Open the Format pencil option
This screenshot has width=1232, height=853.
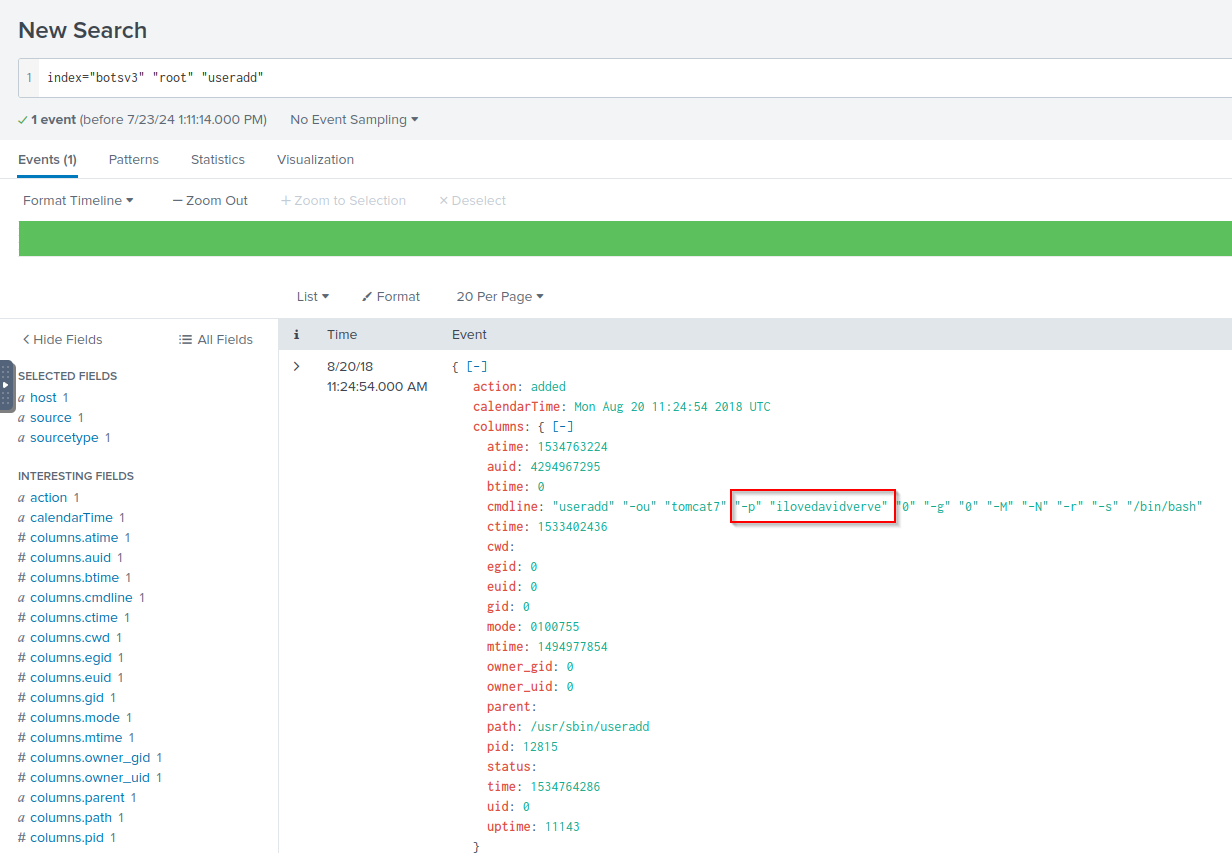[x=391, y=297]
